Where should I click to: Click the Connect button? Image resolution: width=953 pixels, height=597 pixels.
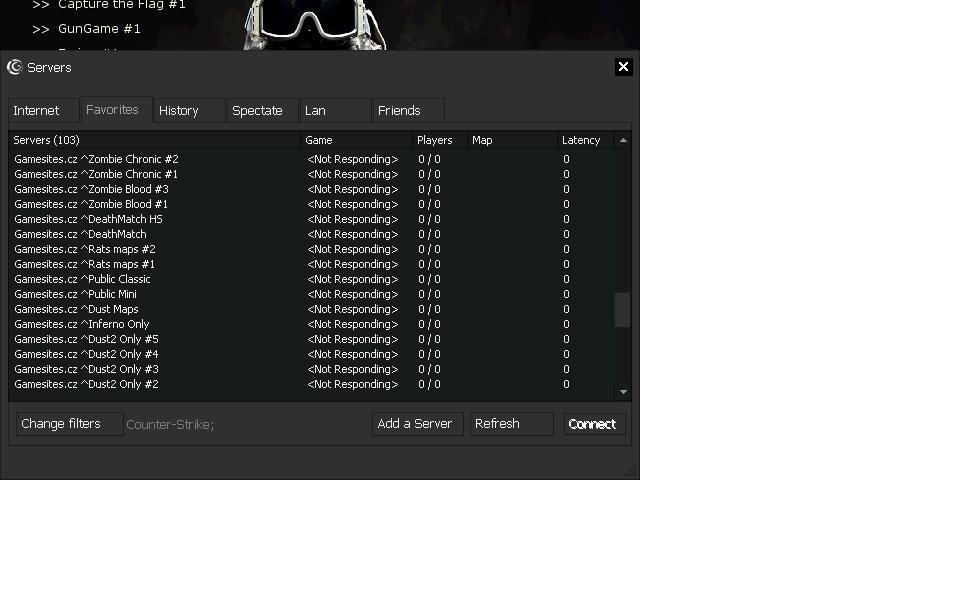pyautogui.click(x=593, y=424)
